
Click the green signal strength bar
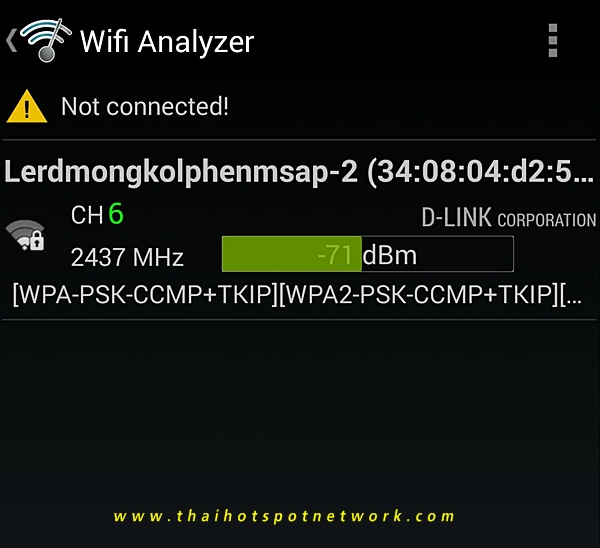pyautogui.click(x=292, y=254)
